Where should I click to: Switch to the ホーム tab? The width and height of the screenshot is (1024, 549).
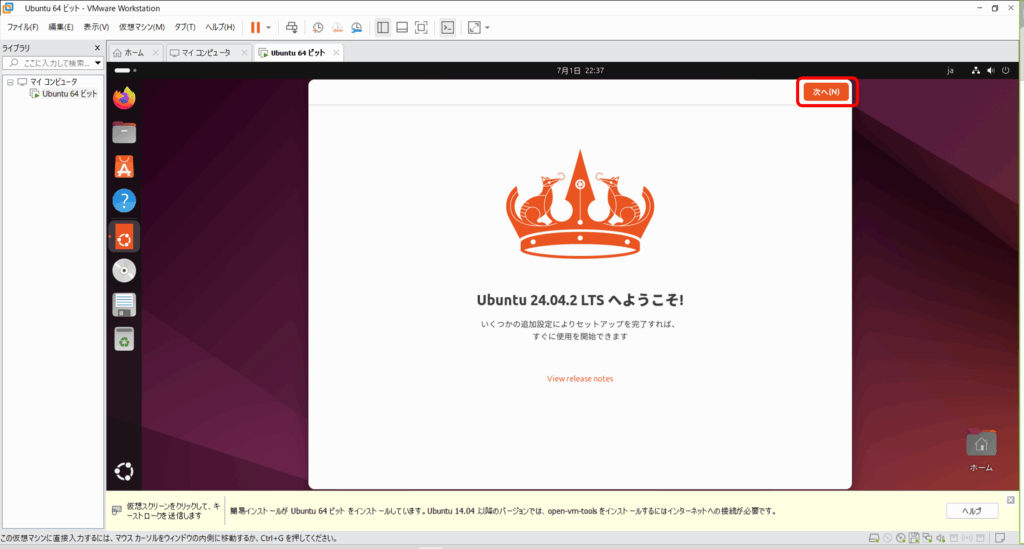[128, 52]
